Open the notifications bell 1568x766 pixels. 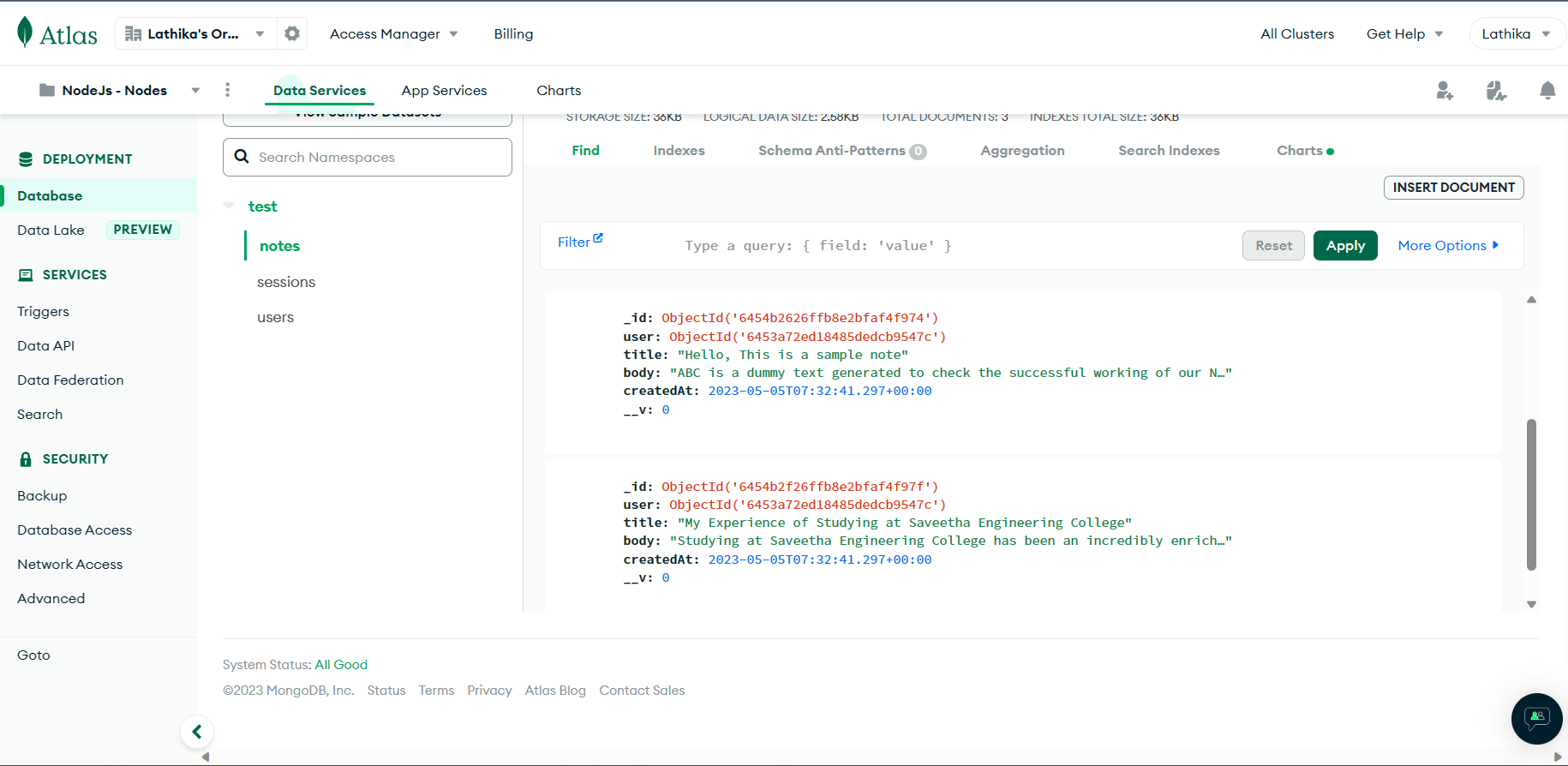click(x=1547, y=90)
